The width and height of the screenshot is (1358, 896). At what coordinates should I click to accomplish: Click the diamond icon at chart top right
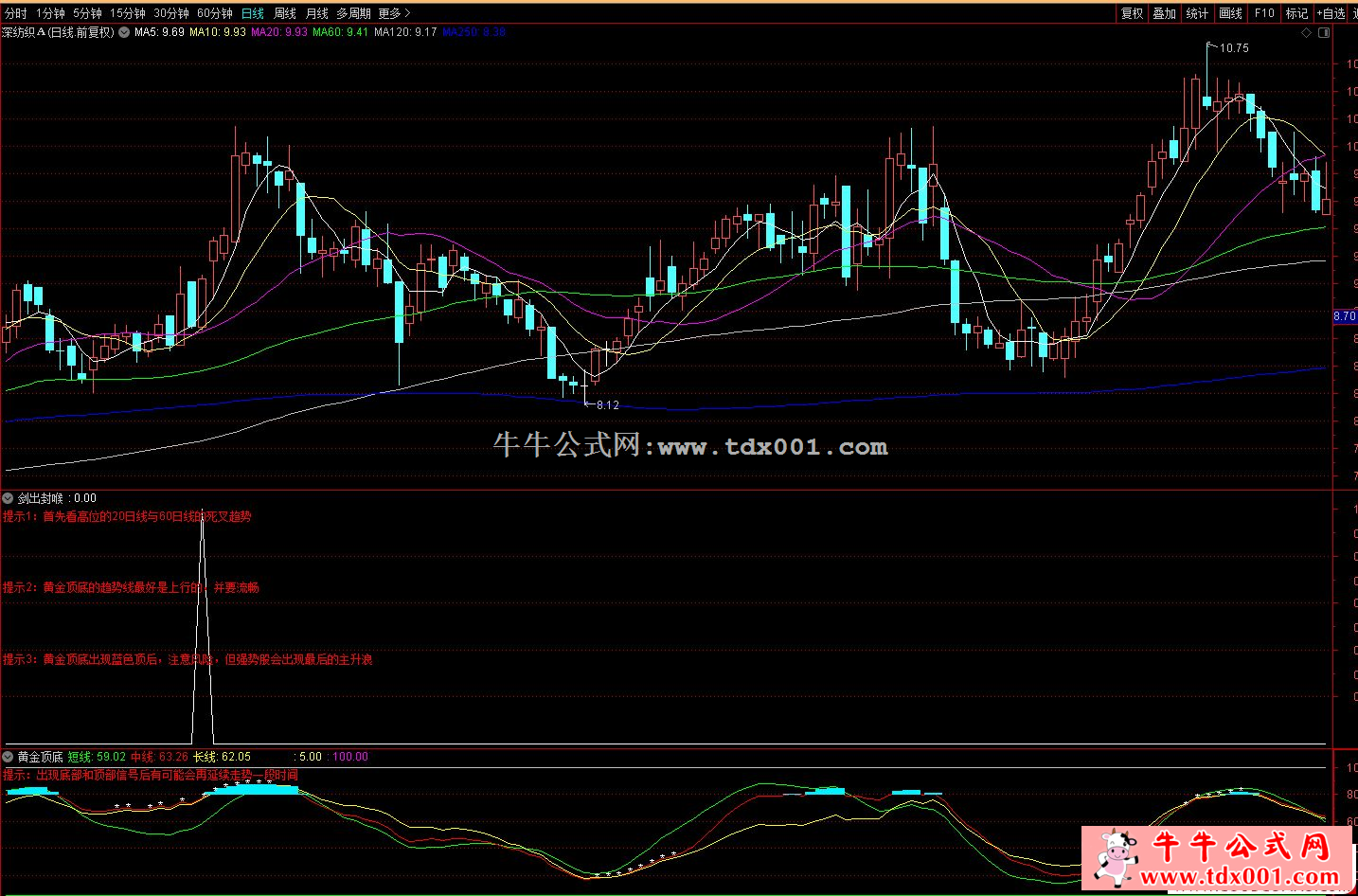(1307, 32)
